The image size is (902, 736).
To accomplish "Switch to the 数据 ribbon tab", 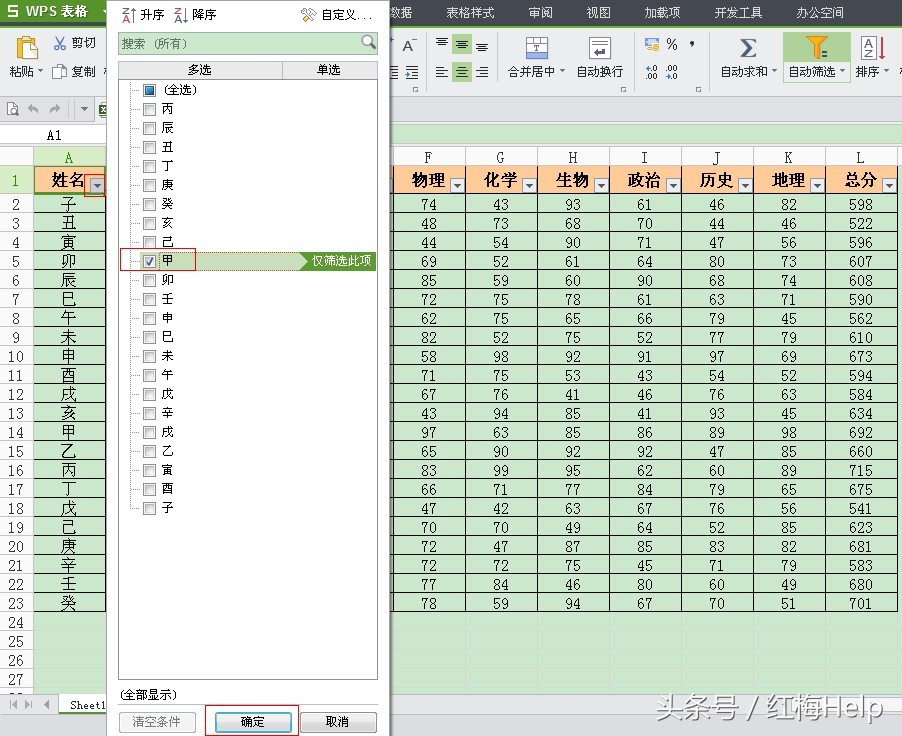I will (x=400, y=13).
